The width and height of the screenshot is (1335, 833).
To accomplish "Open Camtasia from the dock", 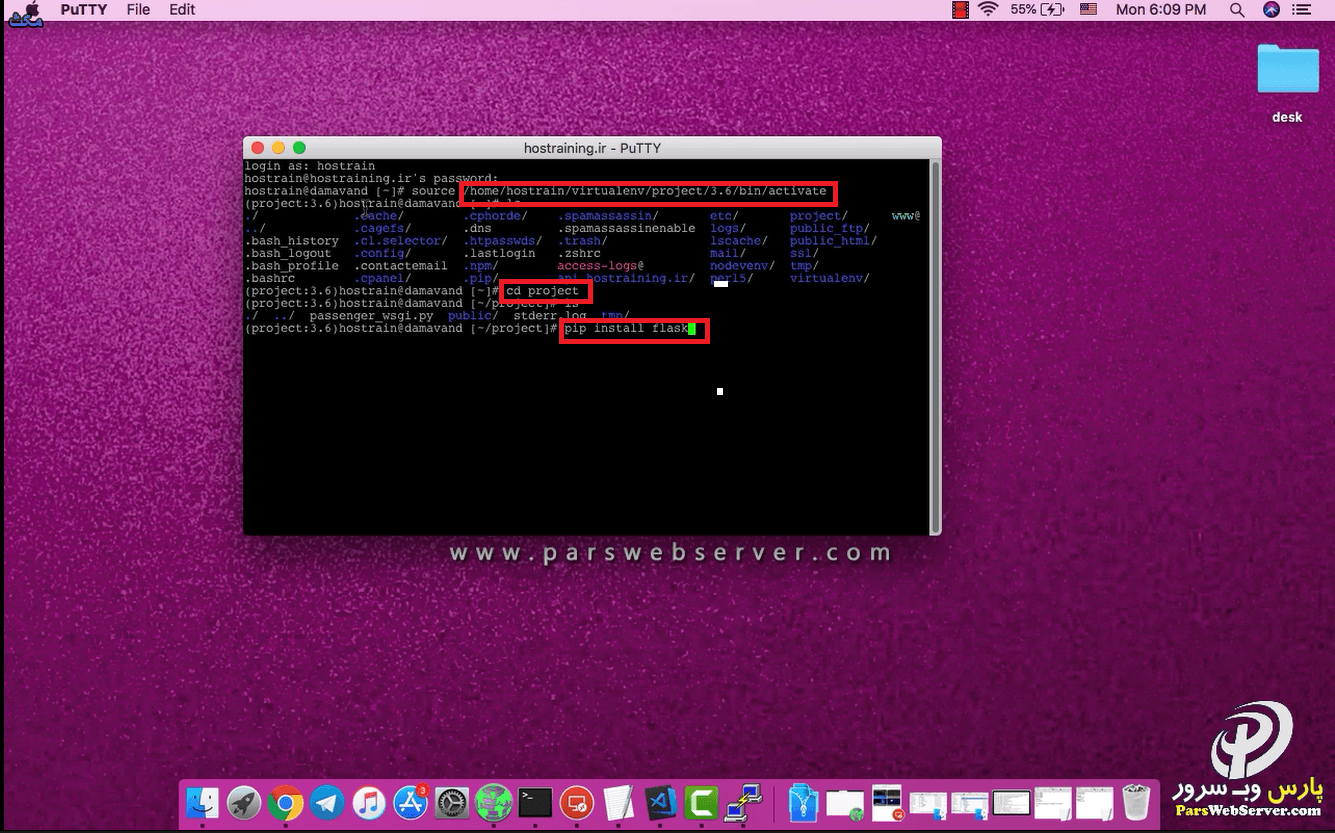I will coord(703,802).
